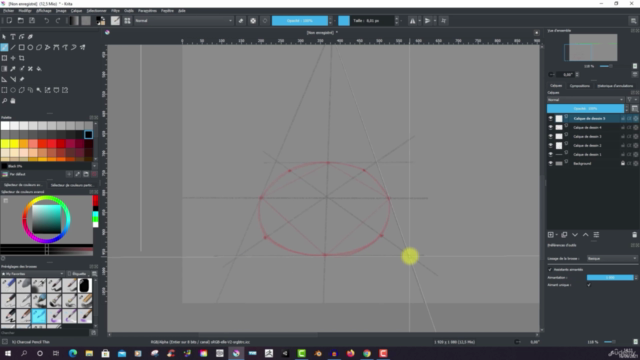Select the Fill bucket tool

(x=39, y=69)
